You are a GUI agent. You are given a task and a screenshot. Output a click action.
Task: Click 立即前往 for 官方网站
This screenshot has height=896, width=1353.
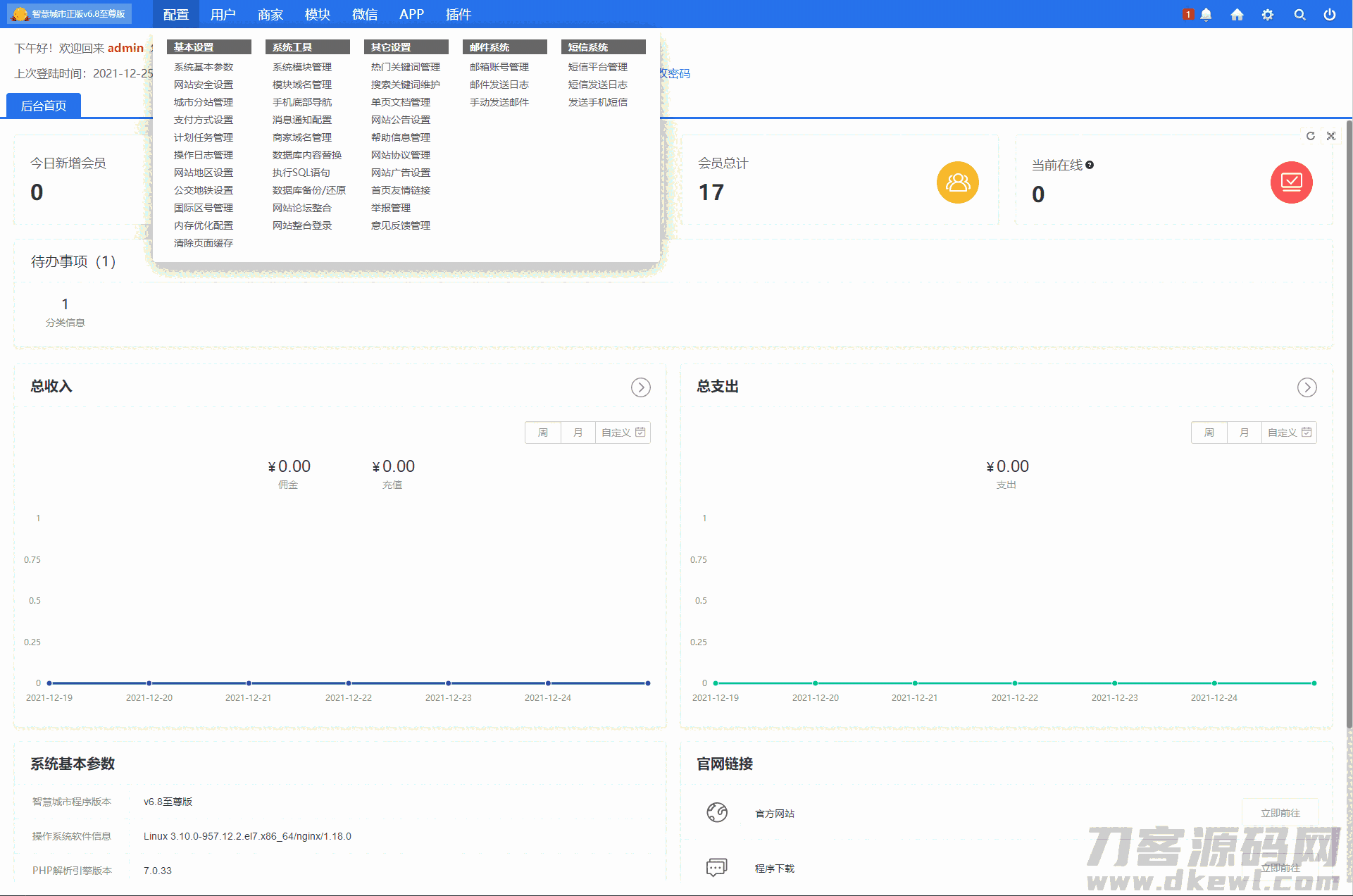click(1280, 813)
